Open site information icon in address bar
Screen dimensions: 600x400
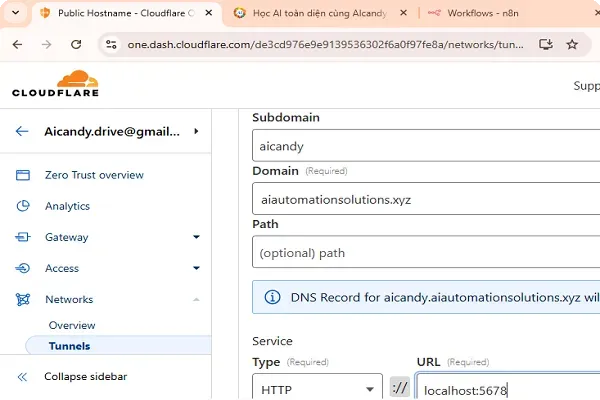pyautogui.click(x=111, y=45)
